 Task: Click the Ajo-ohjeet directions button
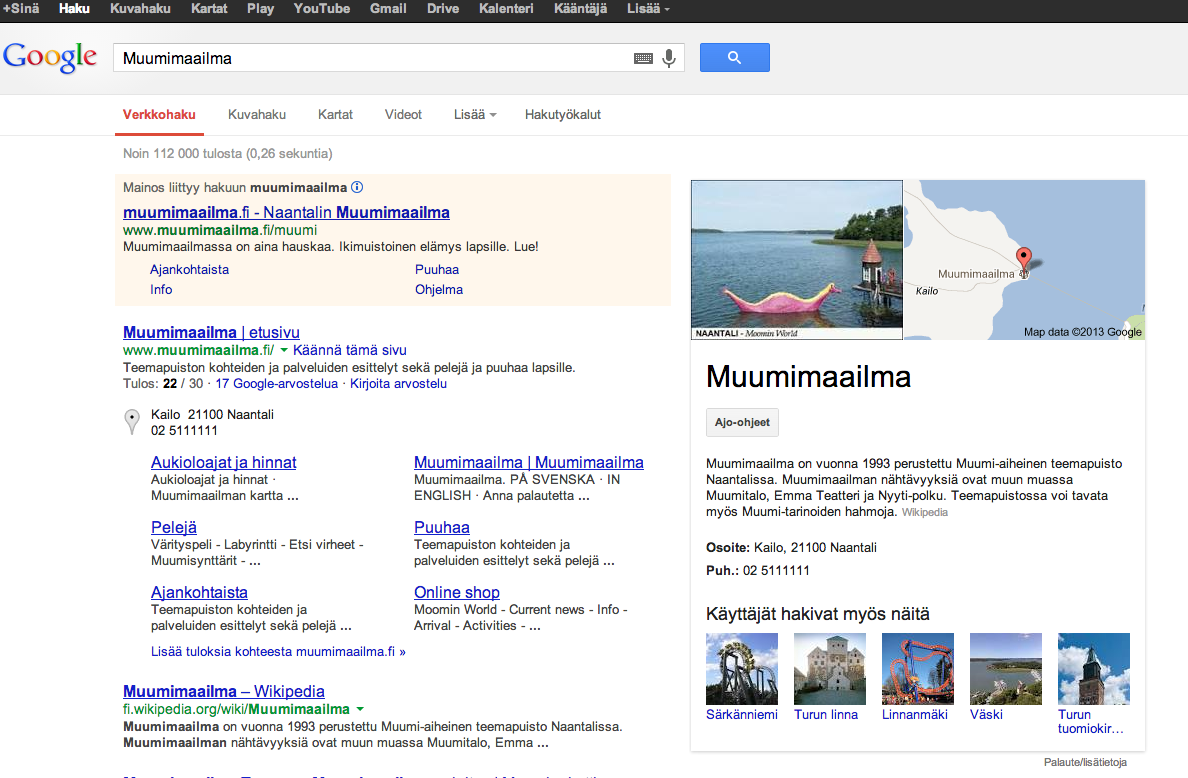(x=742, y=423)
